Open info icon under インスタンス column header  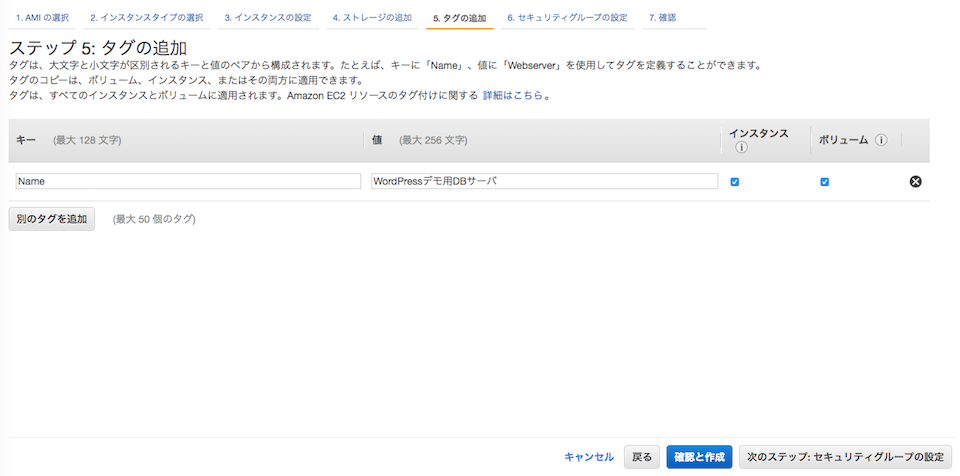pos(741,148)
